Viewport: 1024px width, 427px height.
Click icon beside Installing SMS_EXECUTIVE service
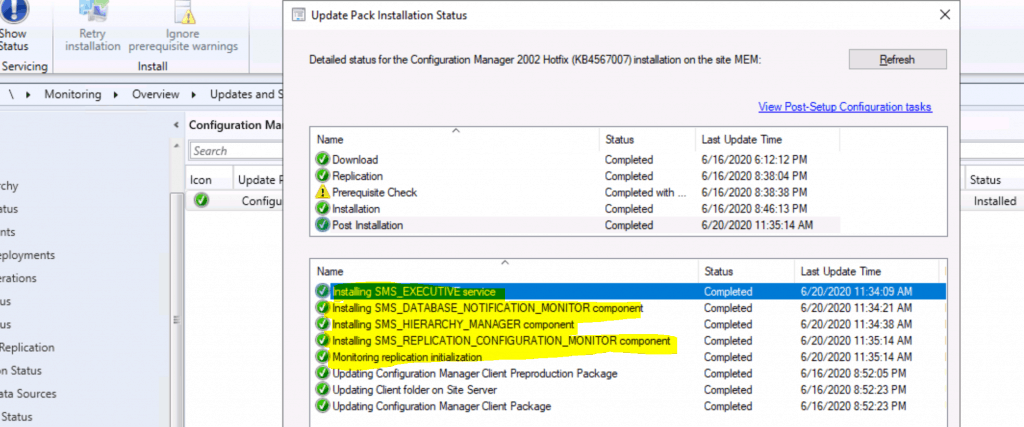[x=323, y=291]
